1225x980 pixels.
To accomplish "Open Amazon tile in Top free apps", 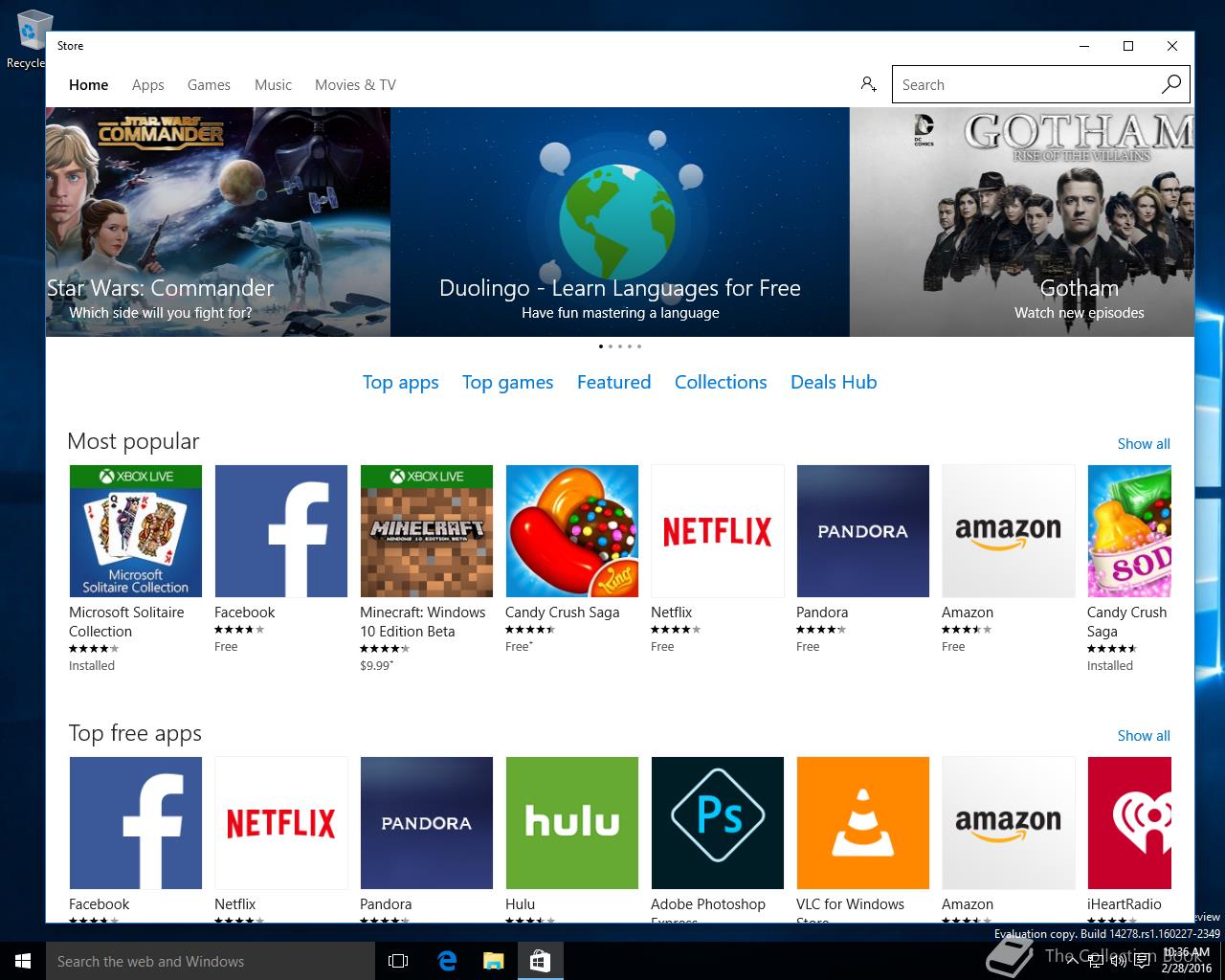I will [x=1009, y=823].
